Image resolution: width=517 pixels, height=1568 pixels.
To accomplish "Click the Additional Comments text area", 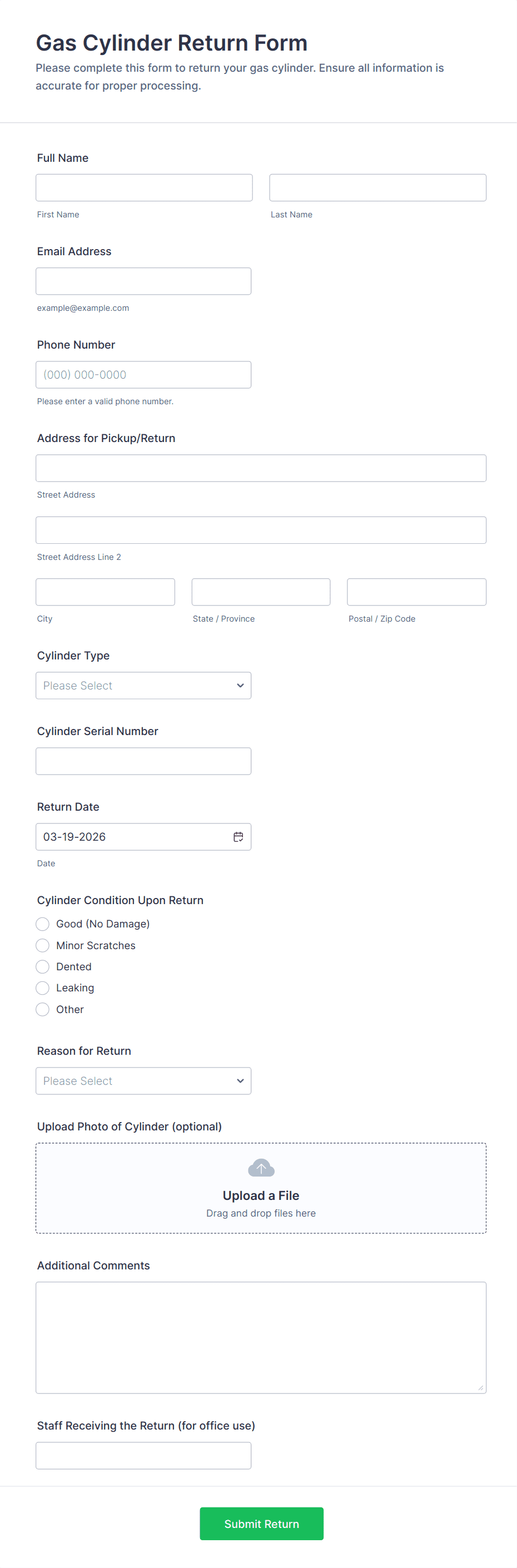I will point(260,1337).
